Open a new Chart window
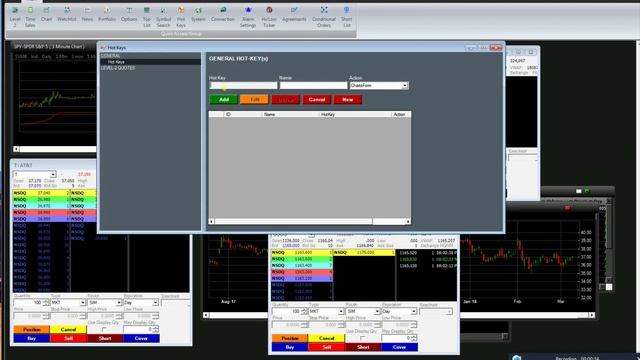 (47, 13)
